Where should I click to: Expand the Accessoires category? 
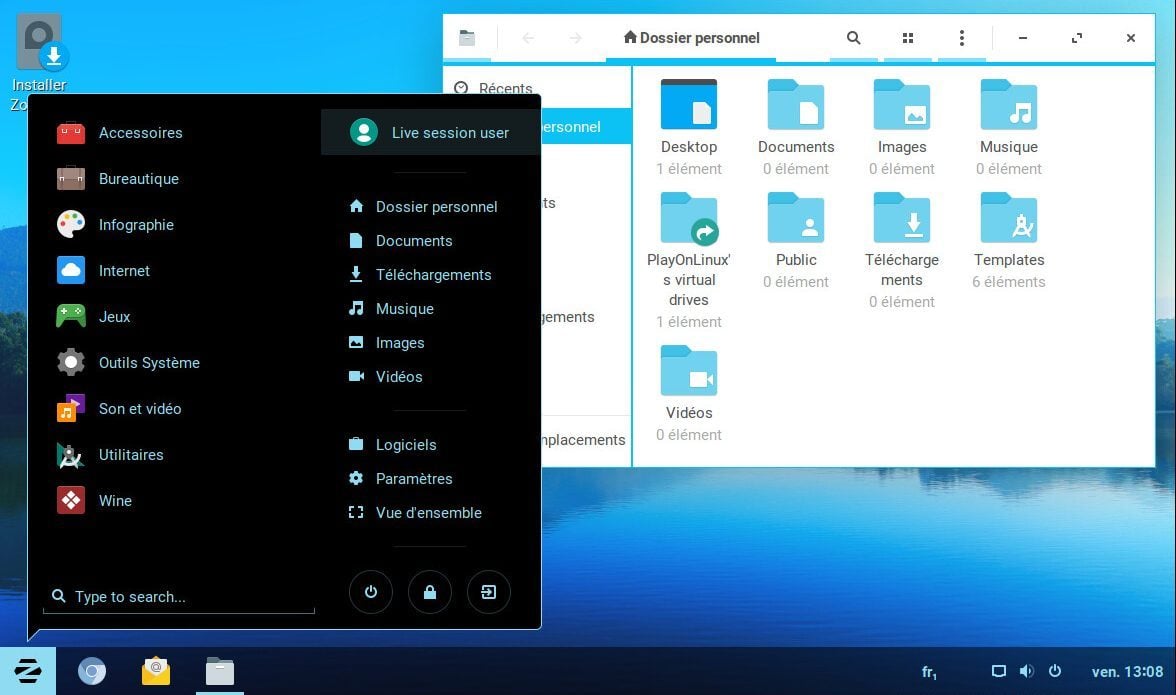coord(140,133)
